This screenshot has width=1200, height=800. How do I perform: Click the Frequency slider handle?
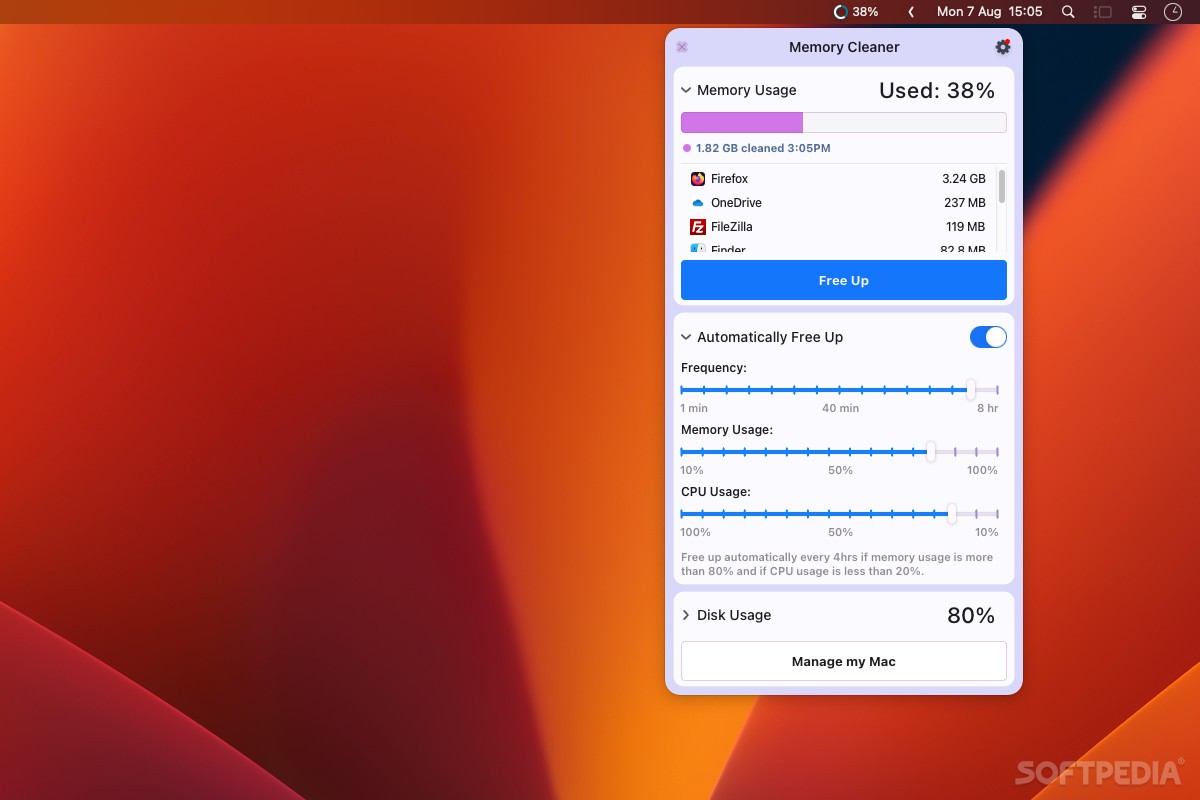click(x=970, y=390)
